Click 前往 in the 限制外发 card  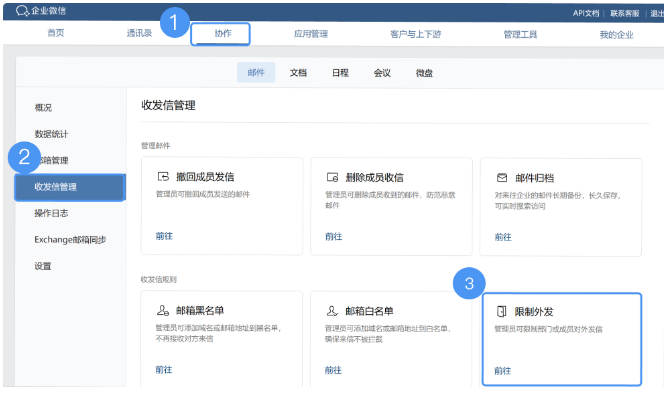tap(503, 370)
